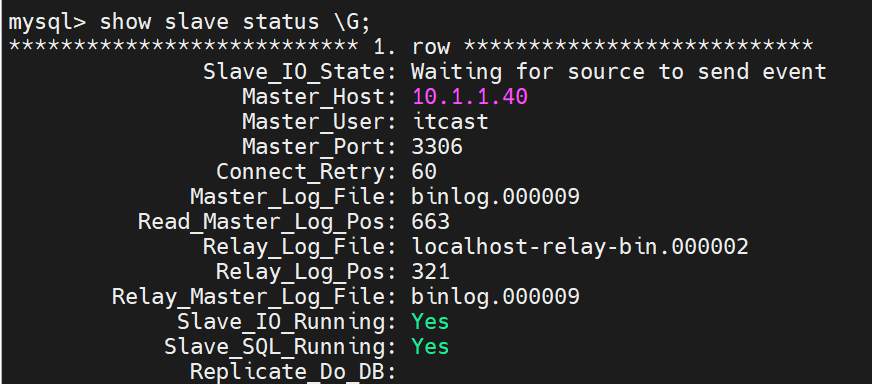Click the magenta Master_Host IP 10.1.1.40
872x384 pixels.
(469, 97)
